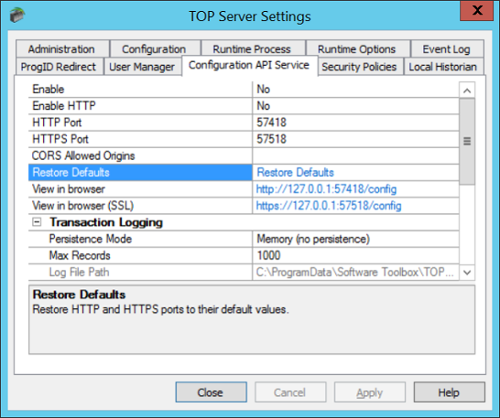Select the 'Enable' property label

(x=48, y=89)
